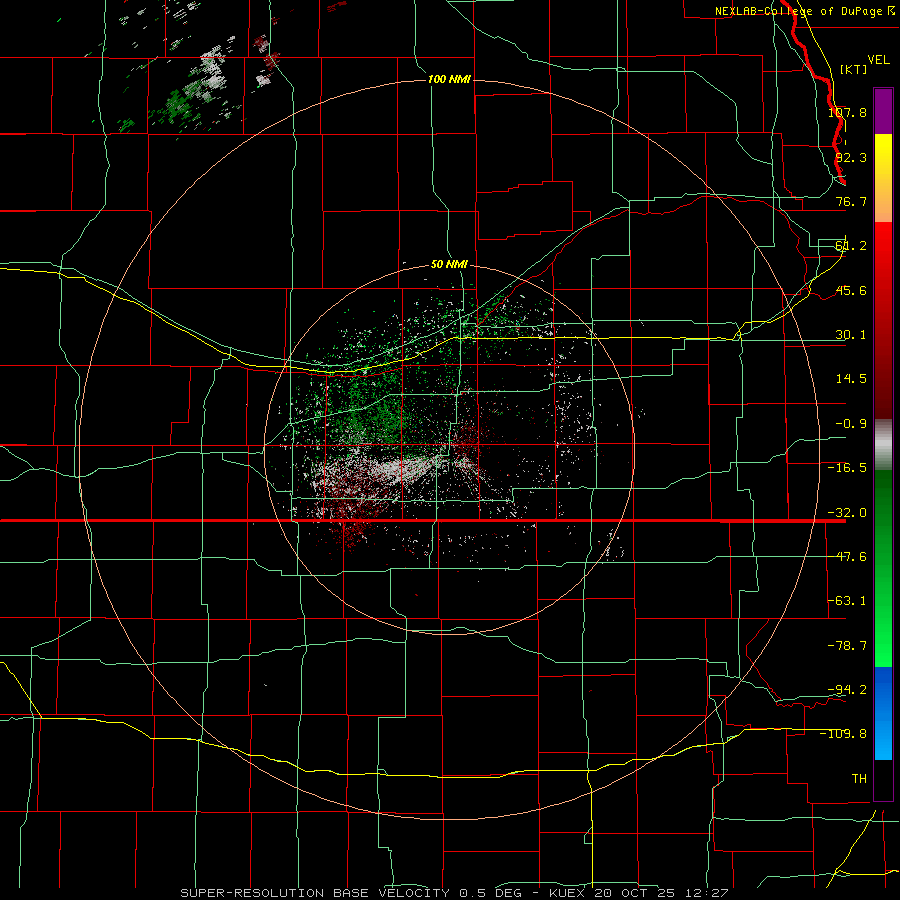Click the -0.9 velocity scale value

pos(851,424)
